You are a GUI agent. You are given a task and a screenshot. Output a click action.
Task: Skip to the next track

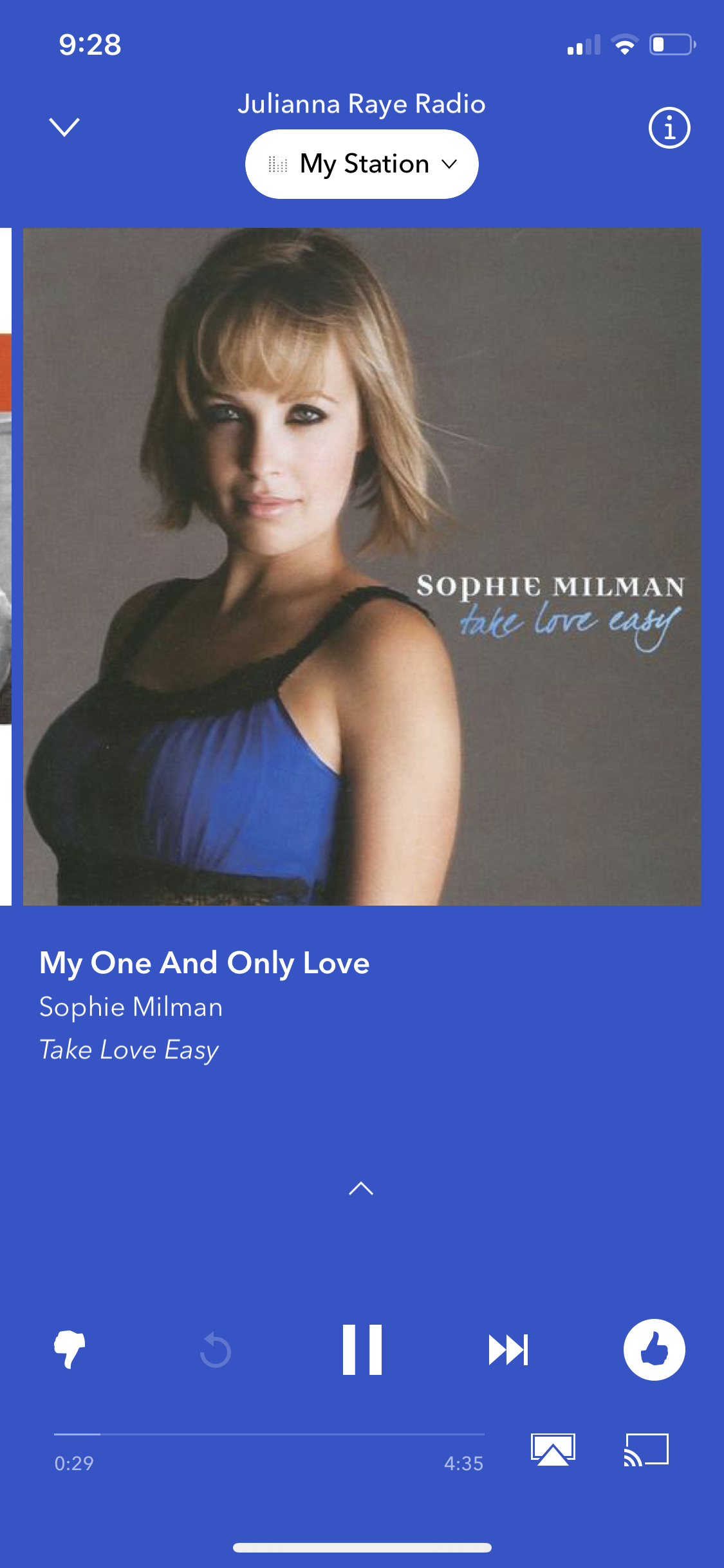click(508, 1350)
